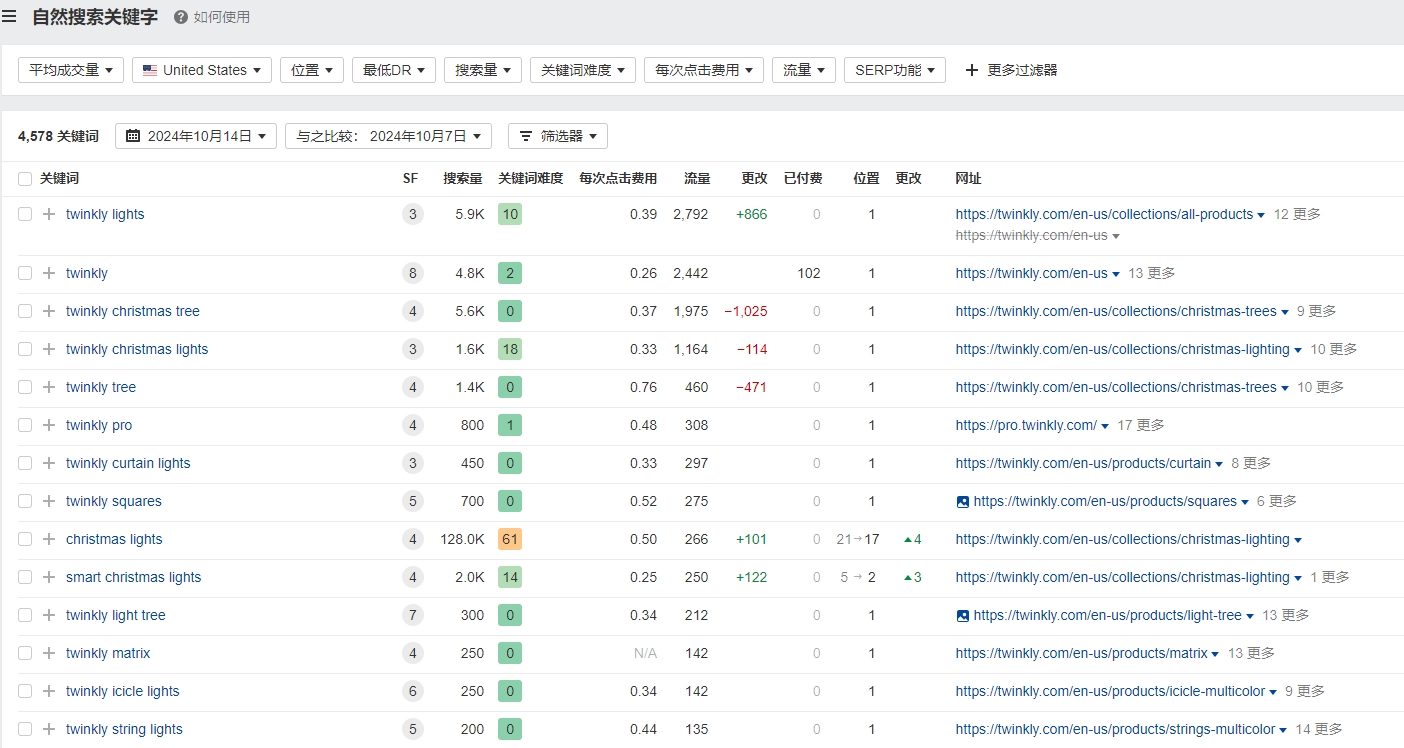Expand URL arrow for collections/all-products
This screenshot has height=748, width=1404.
1261,215
